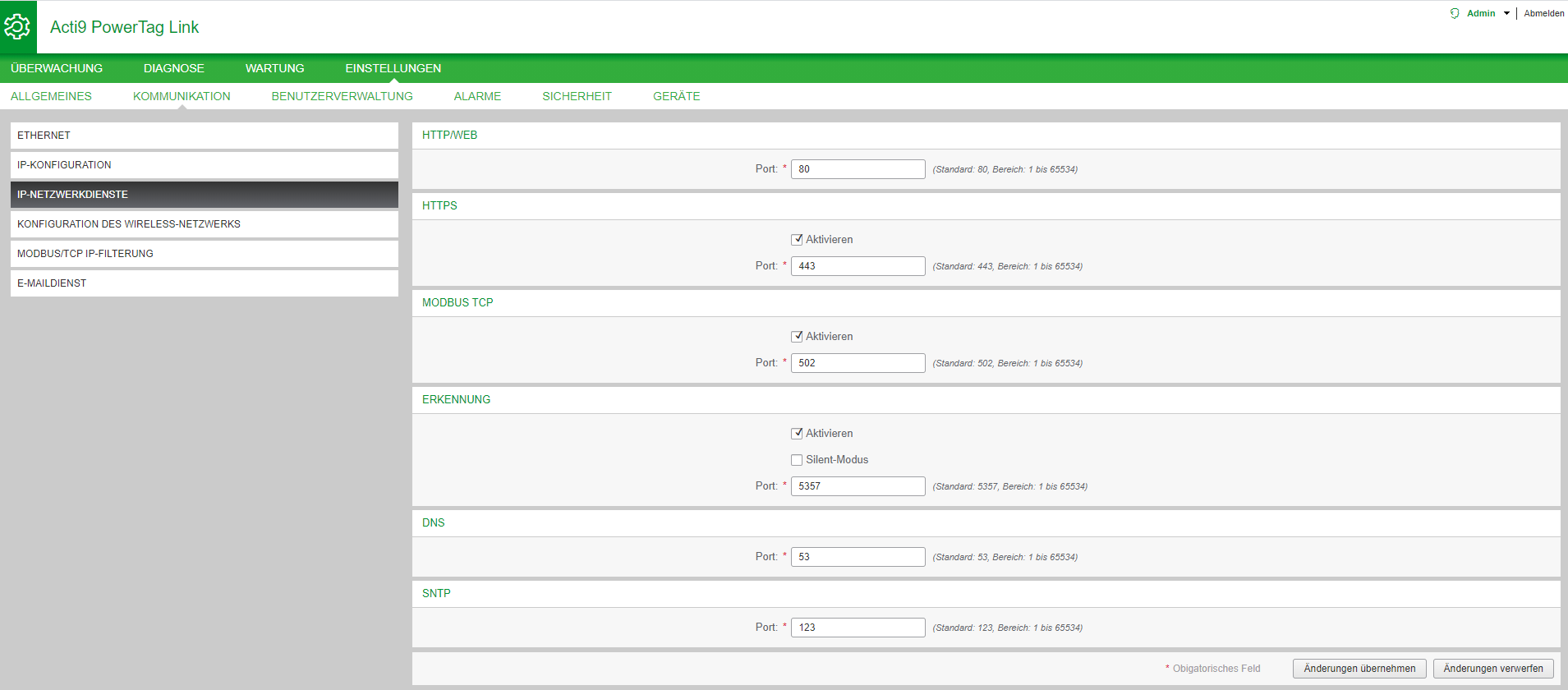This screenshot has height=690, width=1568.
Task: Toggle the HTTPS Aktivieren checkbox
Action: [x=797, y=240]
